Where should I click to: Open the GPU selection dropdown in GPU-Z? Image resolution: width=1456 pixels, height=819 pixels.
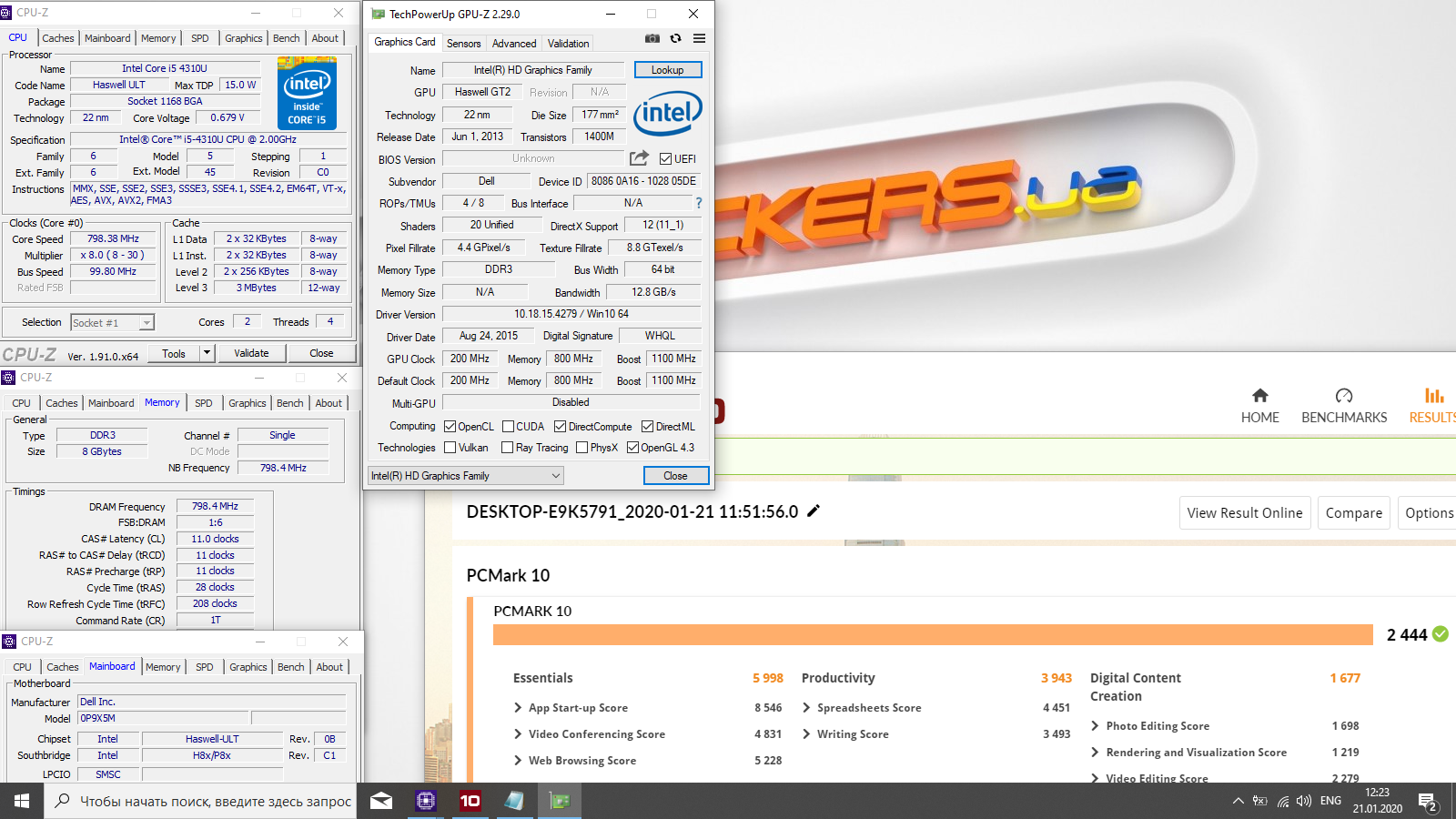pyautogui.click(x=465, y=475)
